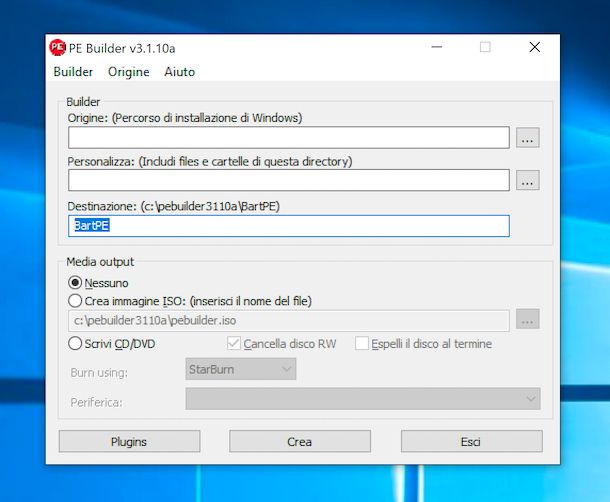
Task: Open the Aiuto menu
Action: tap(179, 72)
